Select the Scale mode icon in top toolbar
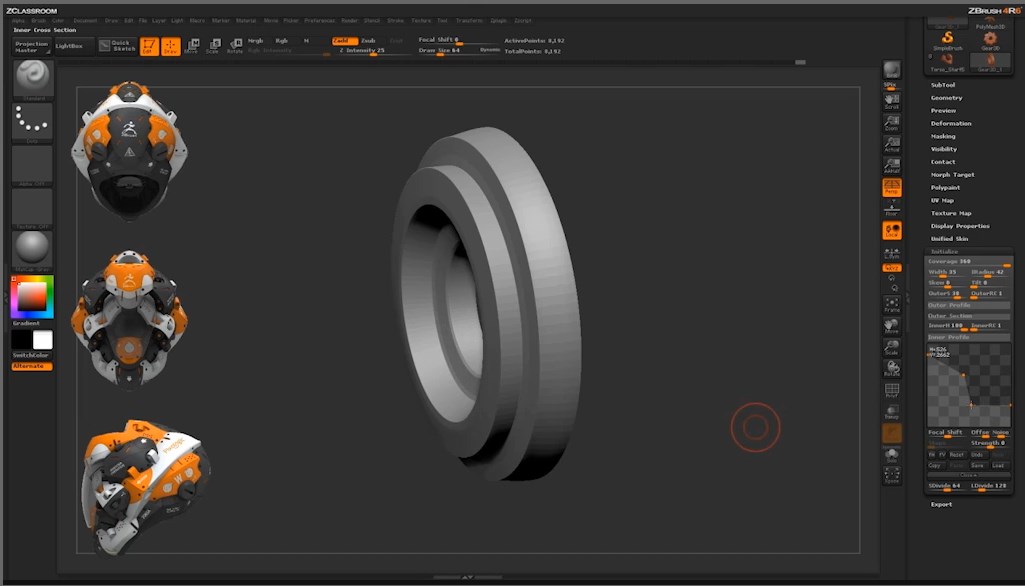This screenshot has height=586, width=1025. (x=213, y=46)
